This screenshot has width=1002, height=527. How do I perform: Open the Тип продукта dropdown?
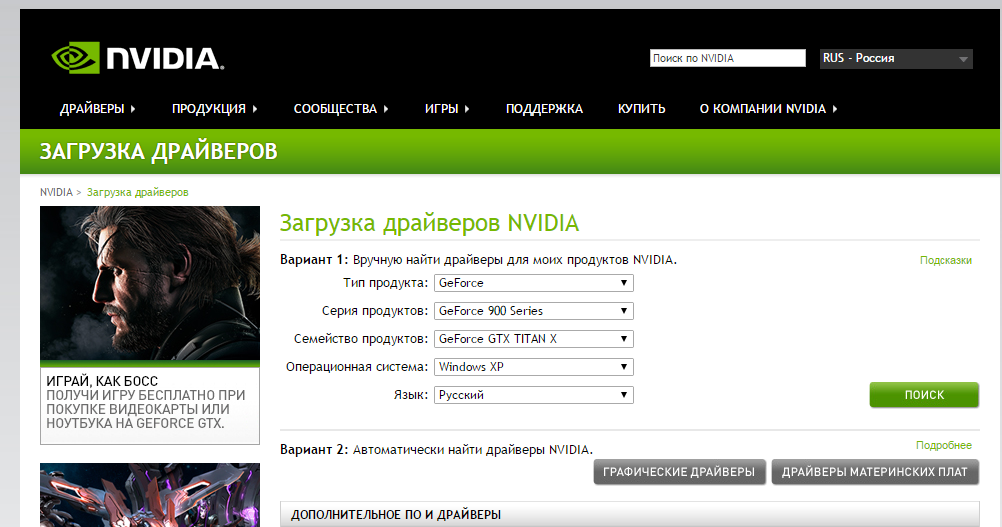pos(534,283)
